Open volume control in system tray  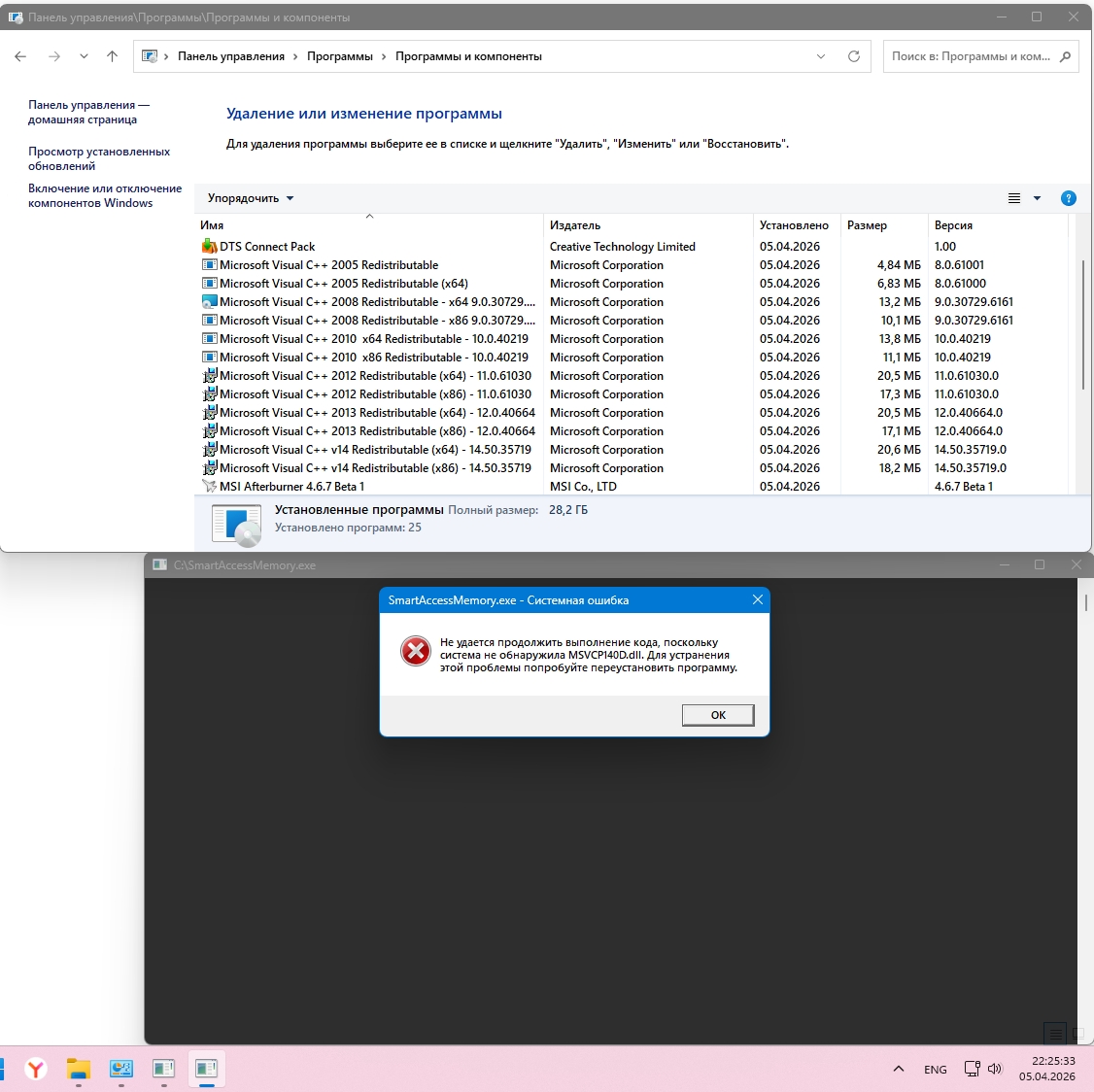pos(995,1069)
